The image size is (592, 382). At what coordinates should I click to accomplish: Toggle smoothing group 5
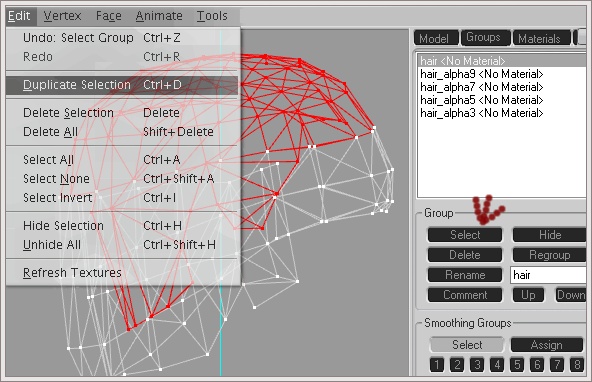[x=517, y=365]
